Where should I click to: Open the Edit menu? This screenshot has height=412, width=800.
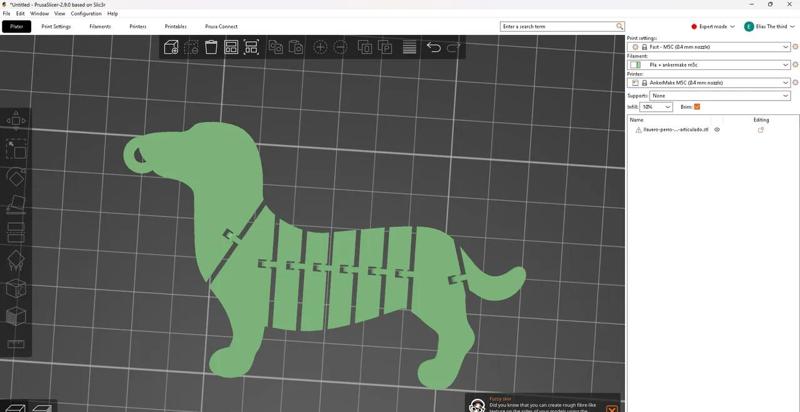(x=20, y=14)
